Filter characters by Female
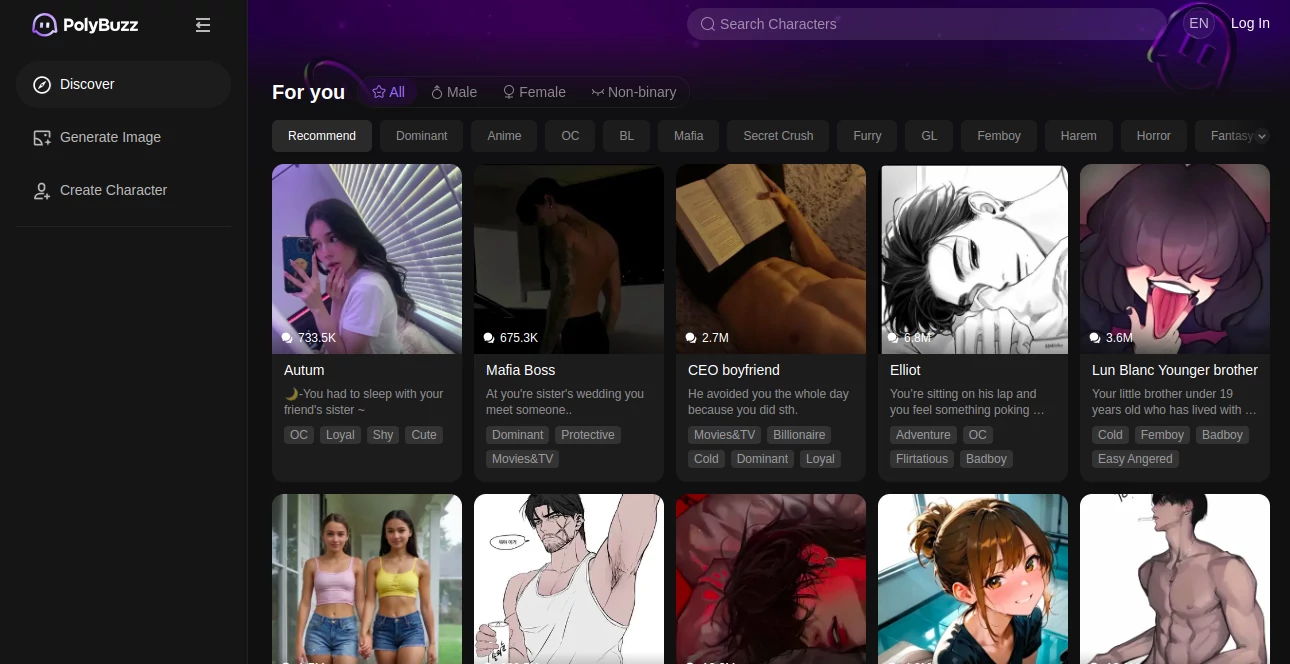This screenshot has width=1290, height=664. point(534,92)
